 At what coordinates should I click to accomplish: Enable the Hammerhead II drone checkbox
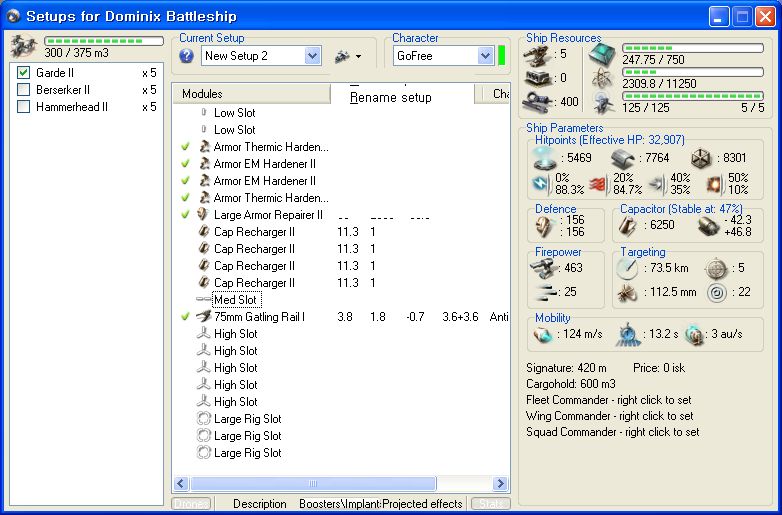point(24,107)
